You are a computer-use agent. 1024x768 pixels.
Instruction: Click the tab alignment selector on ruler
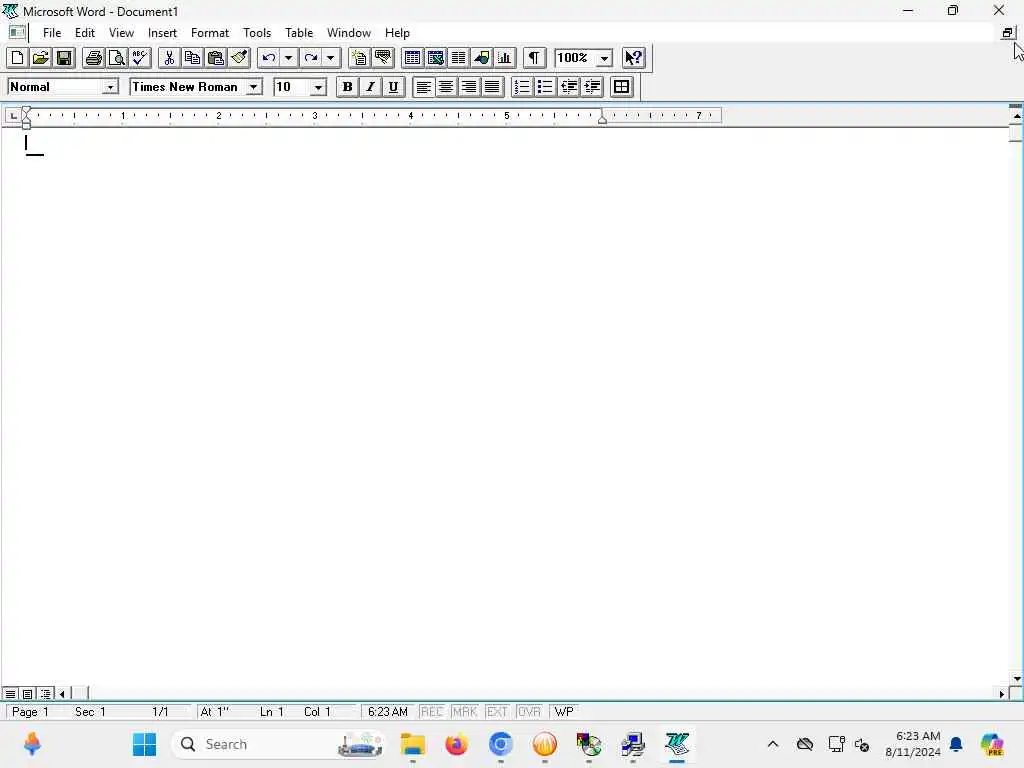coord(13,116)
